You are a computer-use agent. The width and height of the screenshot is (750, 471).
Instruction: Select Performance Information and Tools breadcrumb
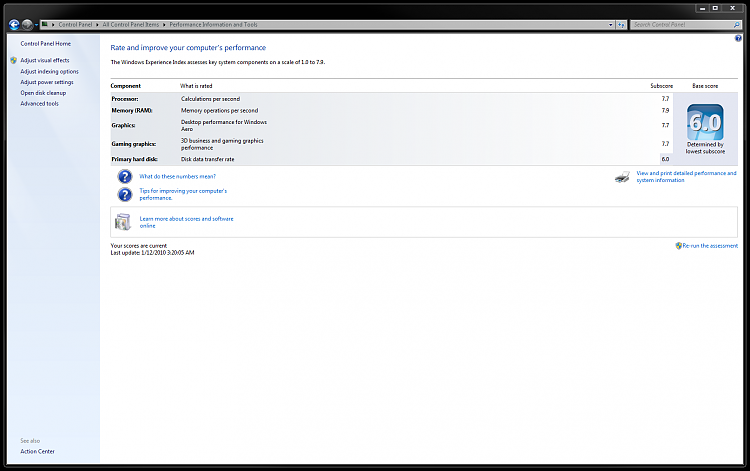click(213, 24)
